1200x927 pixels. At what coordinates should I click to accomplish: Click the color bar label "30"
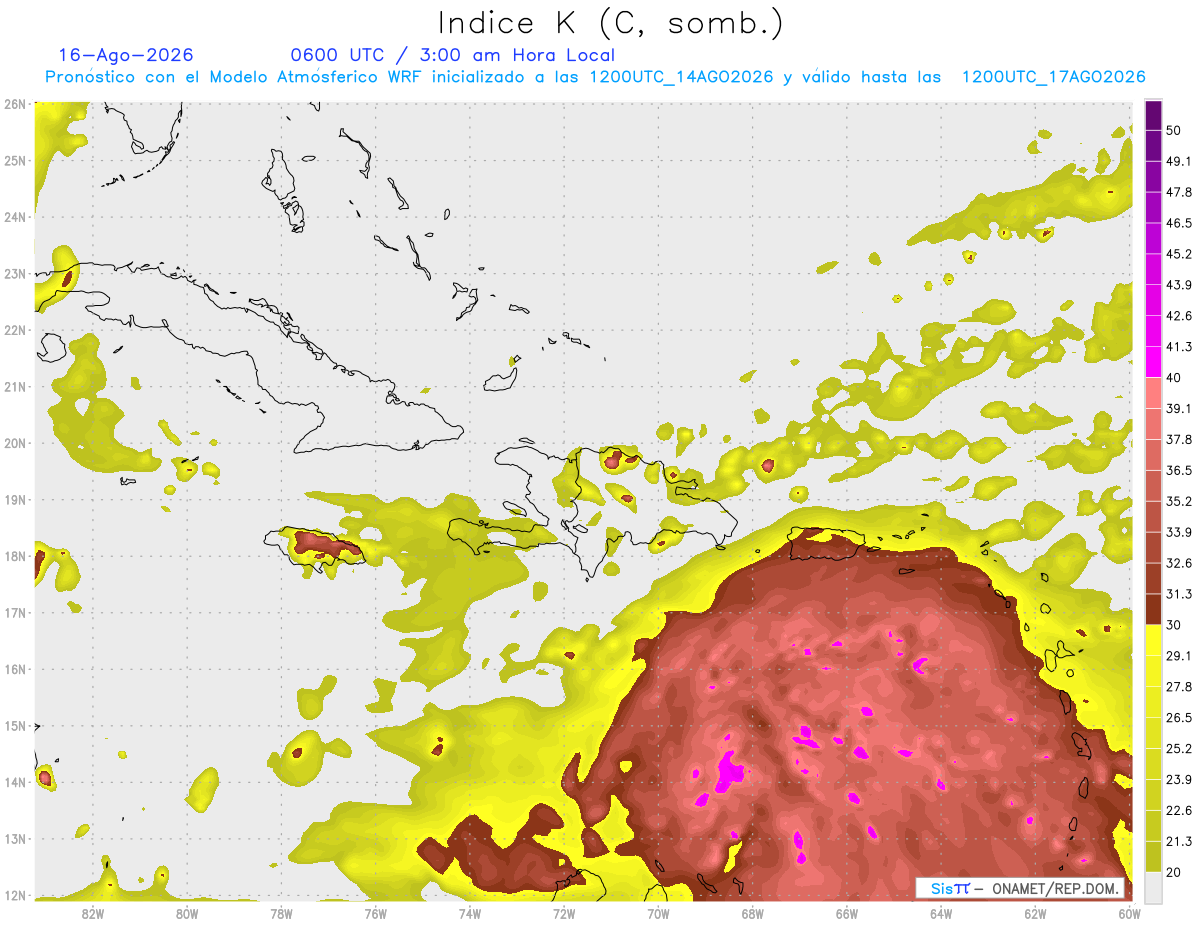coord(1173,625)
